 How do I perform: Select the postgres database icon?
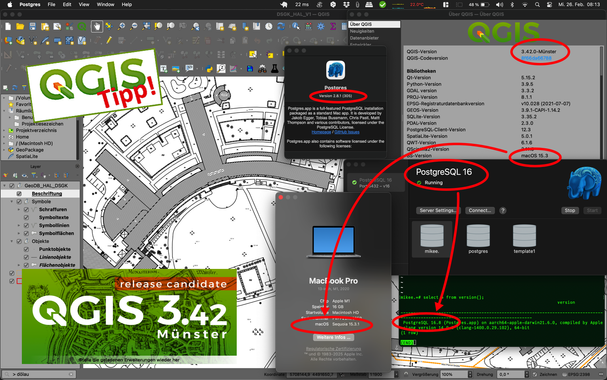pos(478,236)
